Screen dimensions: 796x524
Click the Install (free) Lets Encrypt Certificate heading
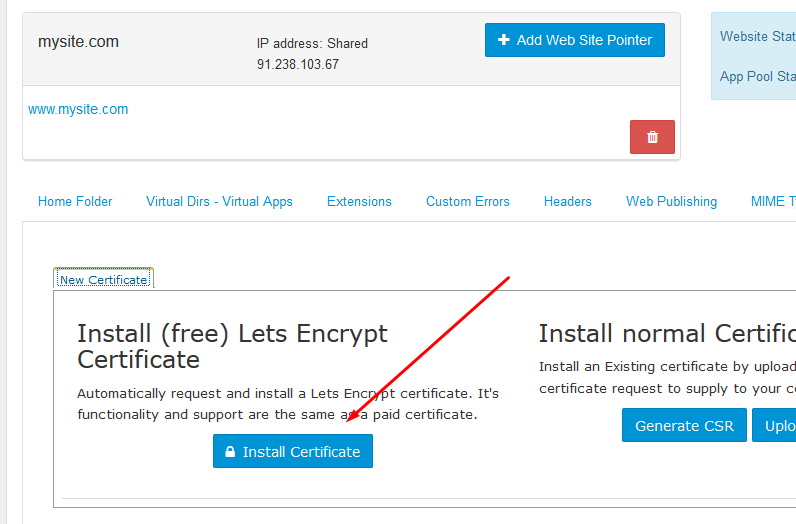pos(233,346)
